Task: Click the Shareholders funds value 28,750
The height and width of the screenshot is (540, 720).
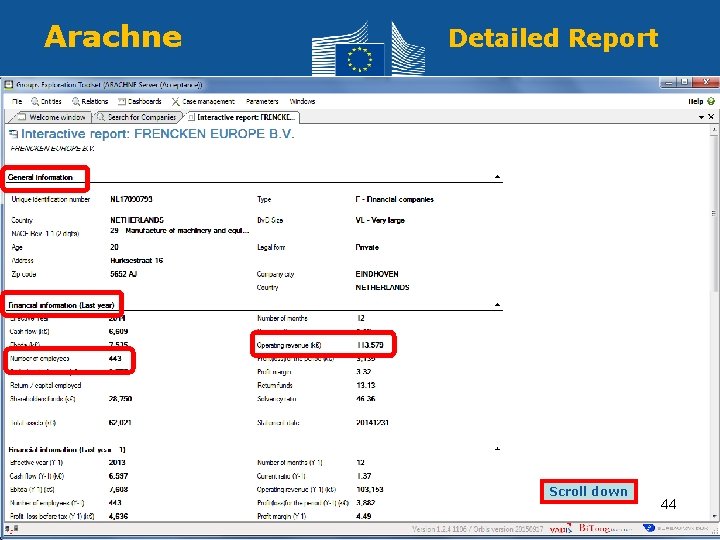Action: click(120, 399)
